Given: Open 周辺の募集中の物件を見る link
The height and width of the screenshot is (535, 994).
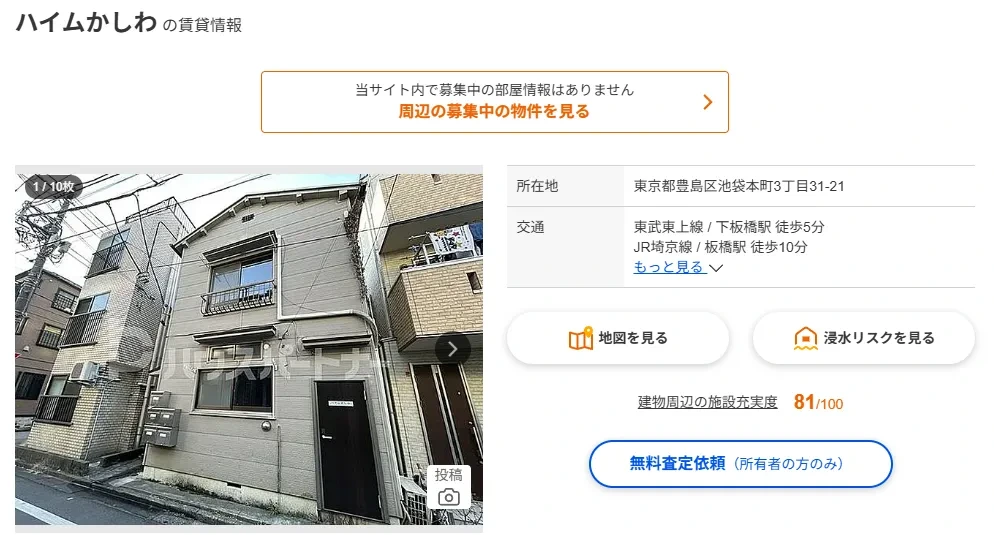Looking at the screenshot, I should point(494,112).
